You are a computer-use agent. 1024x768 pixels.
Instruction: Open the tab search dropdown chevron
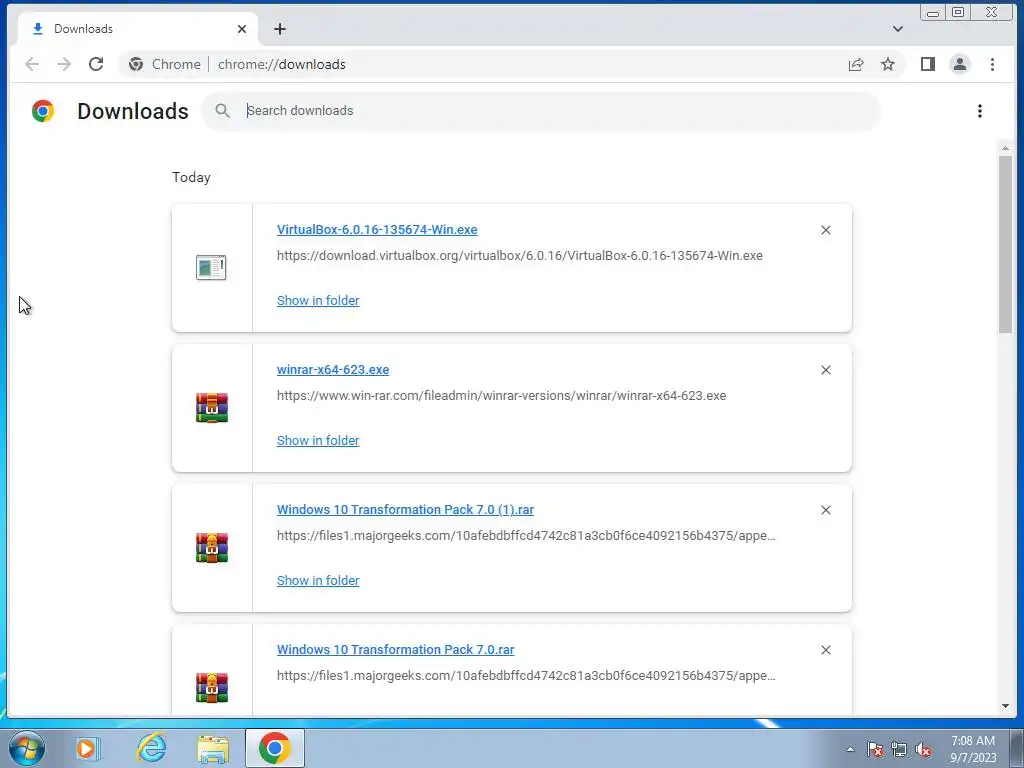pos(898,29)
